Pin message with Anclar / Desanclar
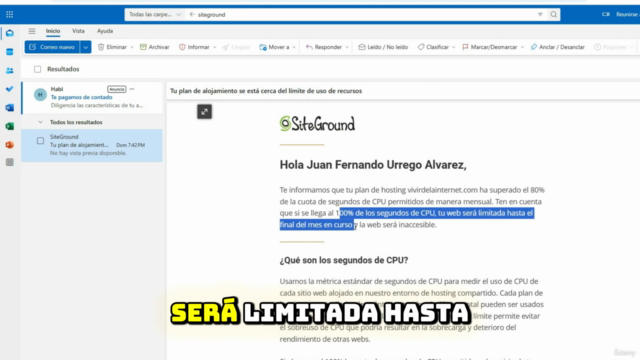Screen dimensions: 640x360 [558, 47]
